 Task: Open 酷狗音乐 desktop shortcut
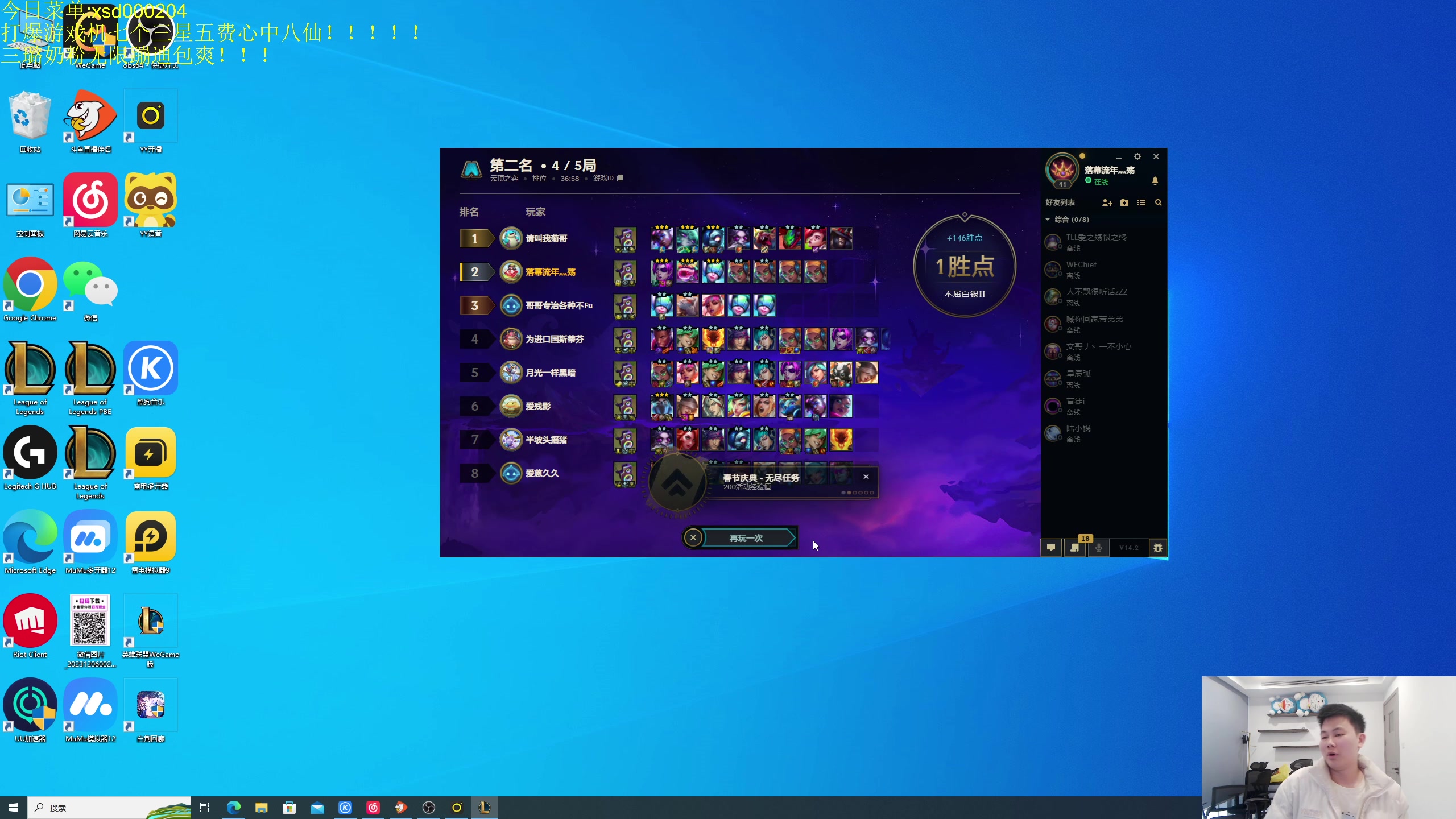(151, 374)
